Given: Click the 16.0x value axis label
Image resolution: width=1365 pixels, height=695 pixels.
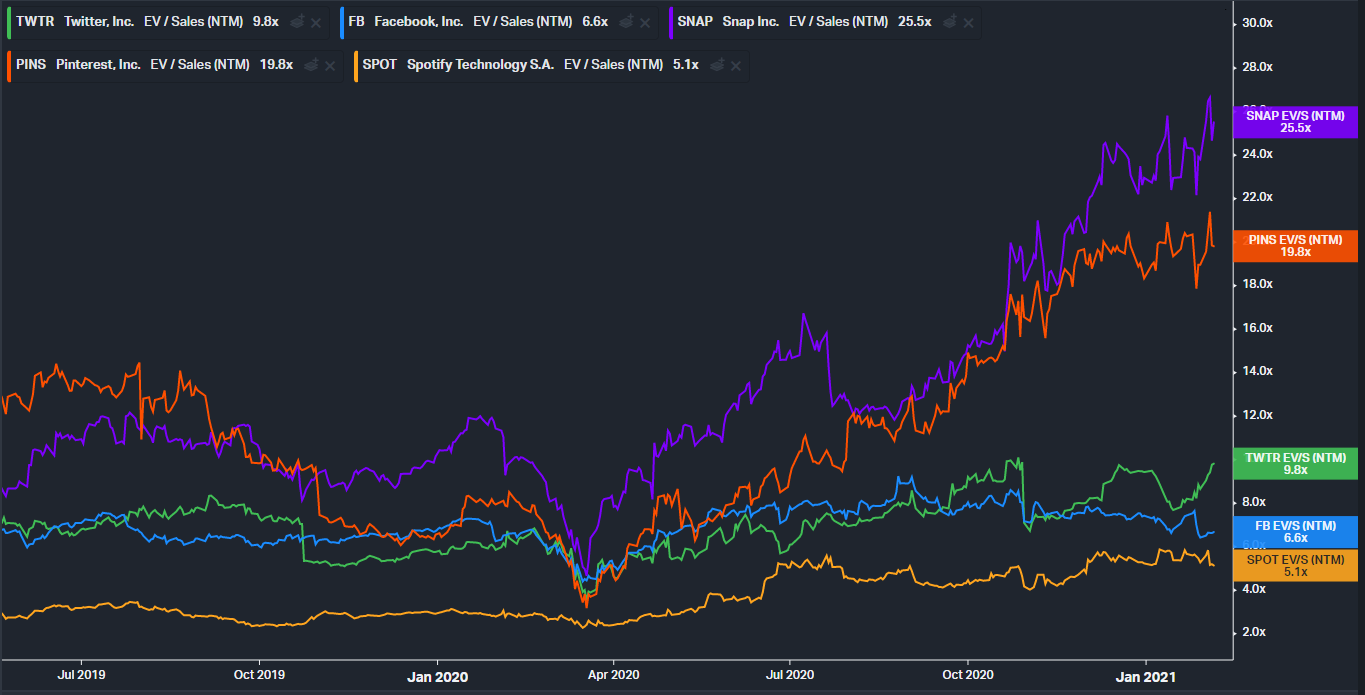Looking at the screenshot, I should pyautogui.click(x=1256, y=328).
